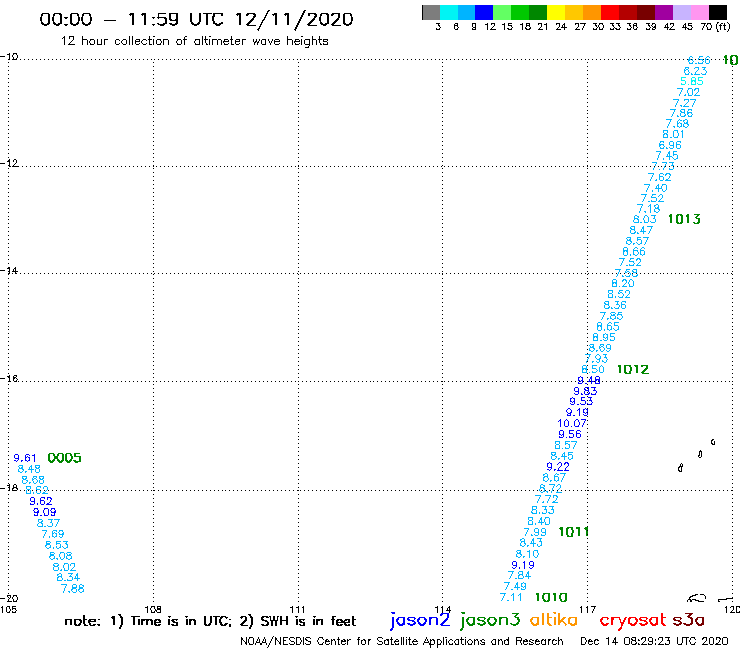The image size is (740, 650).
Task: Click the longitude axis label 111
Action: pyautogui.click(x=297, y=609)
